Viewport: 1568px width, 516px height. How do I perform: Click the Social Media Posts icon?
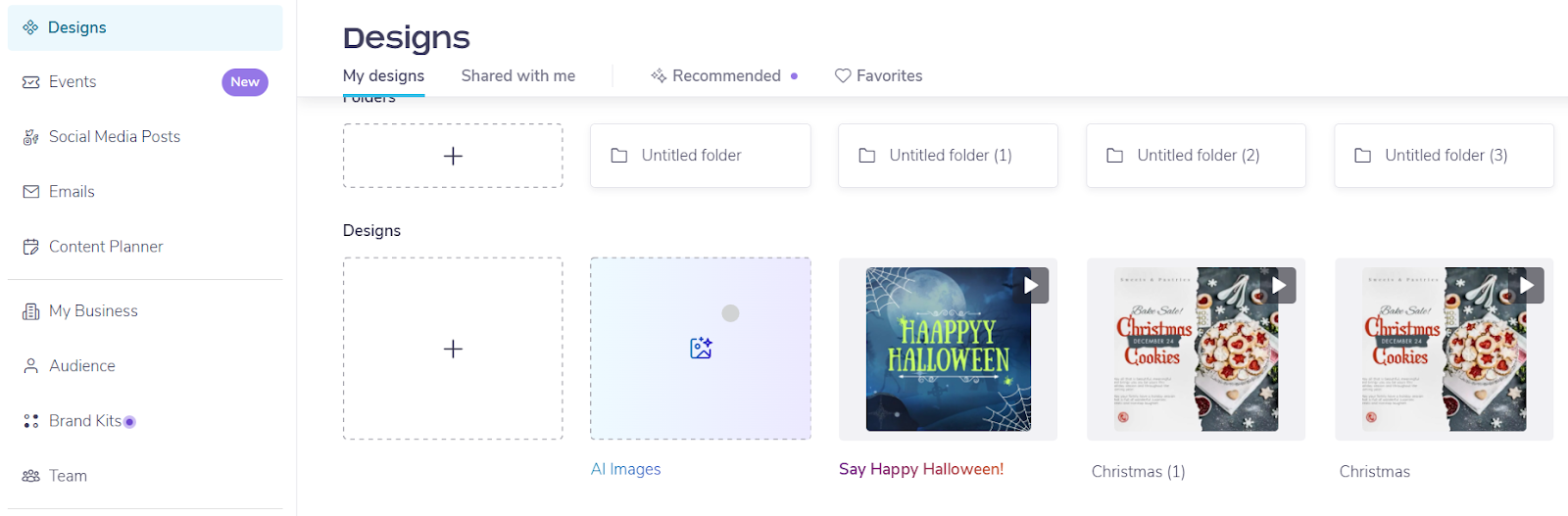31,137
